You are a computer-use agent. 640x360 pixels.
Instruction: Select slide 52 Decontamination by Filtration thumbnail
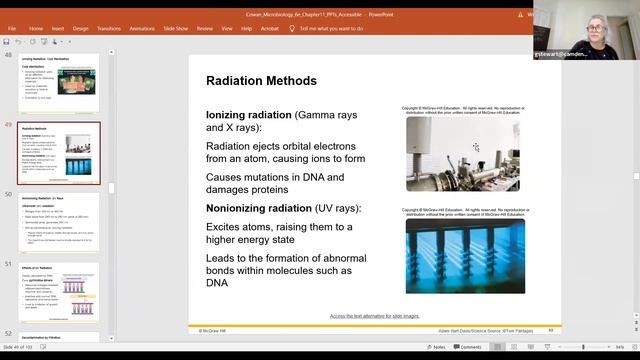coord(59,337)
